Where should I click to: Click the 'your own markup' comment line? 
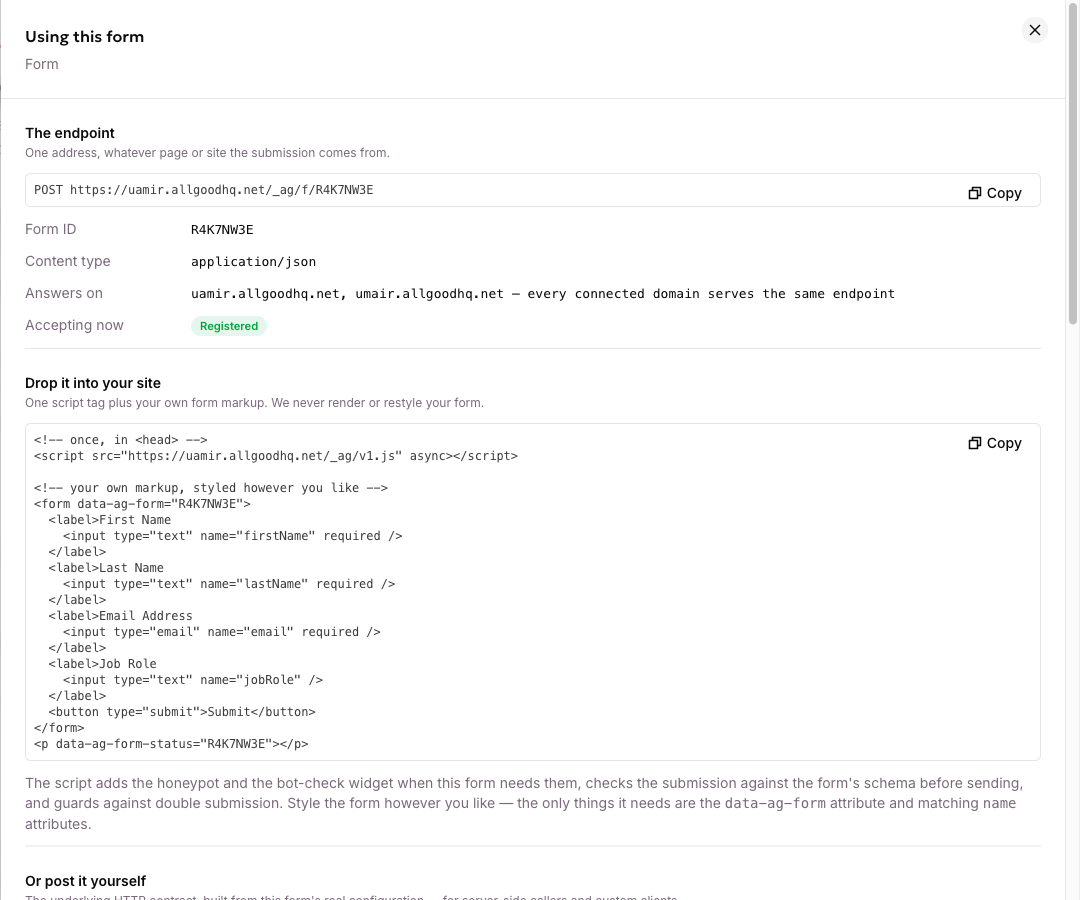(x=211, y=488)
